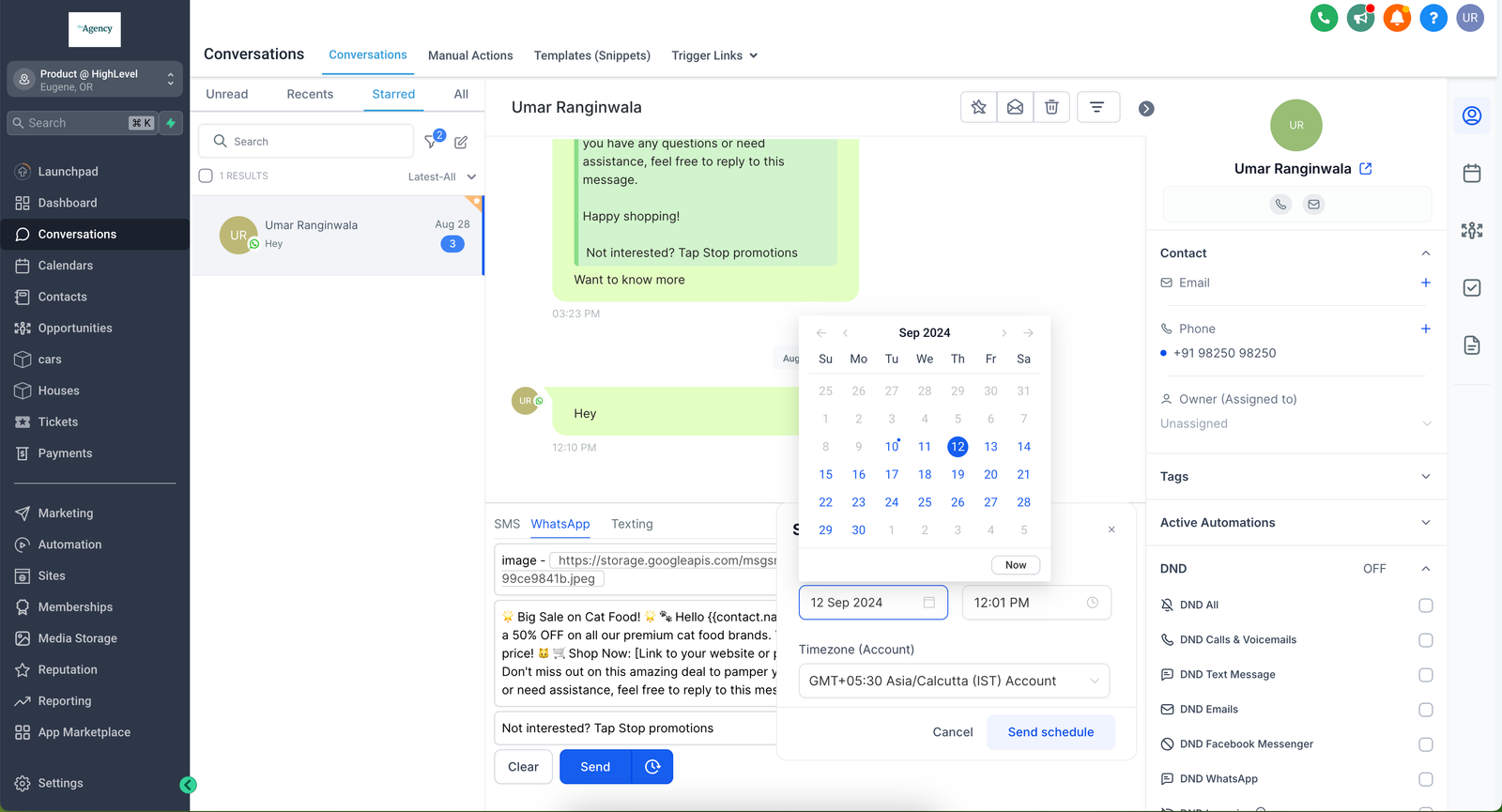Tick the select-all results checkbox
Screen dimensions: 1502x812
(207, 176)
